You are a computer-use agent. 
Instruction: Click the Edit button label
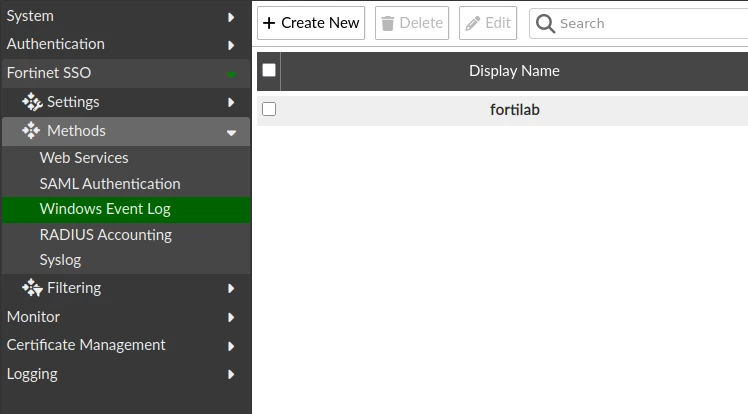498,23
